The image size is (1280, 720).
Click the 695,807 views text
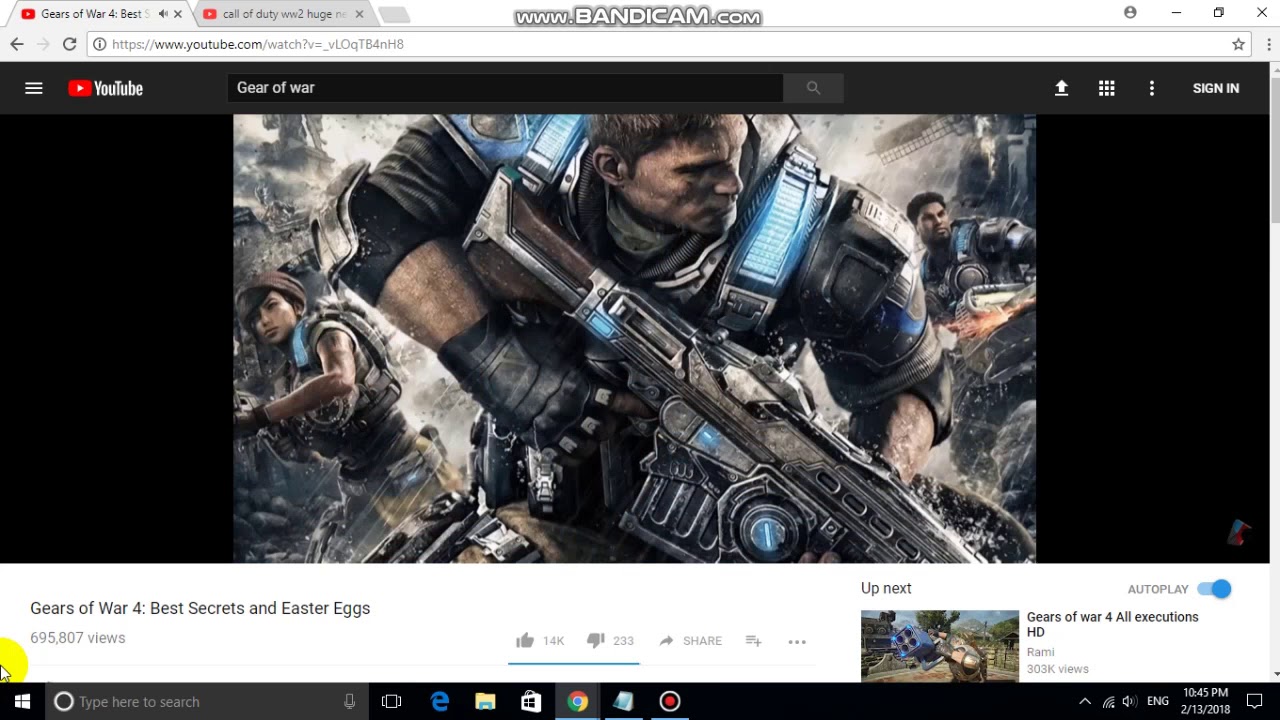point(78,638)
